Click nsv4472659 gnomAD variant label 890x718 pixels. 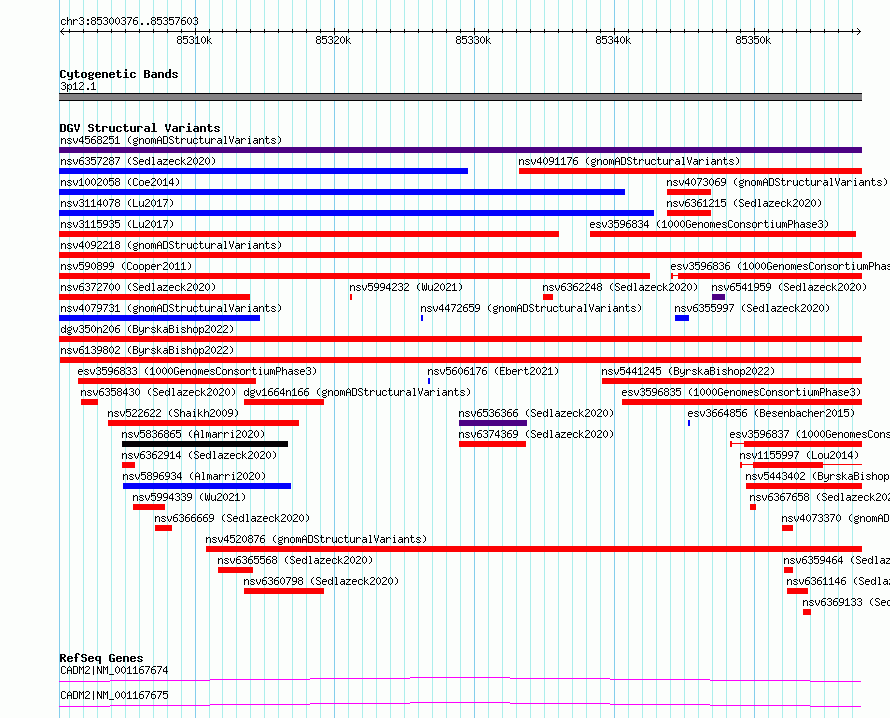(x=531, y=308)
